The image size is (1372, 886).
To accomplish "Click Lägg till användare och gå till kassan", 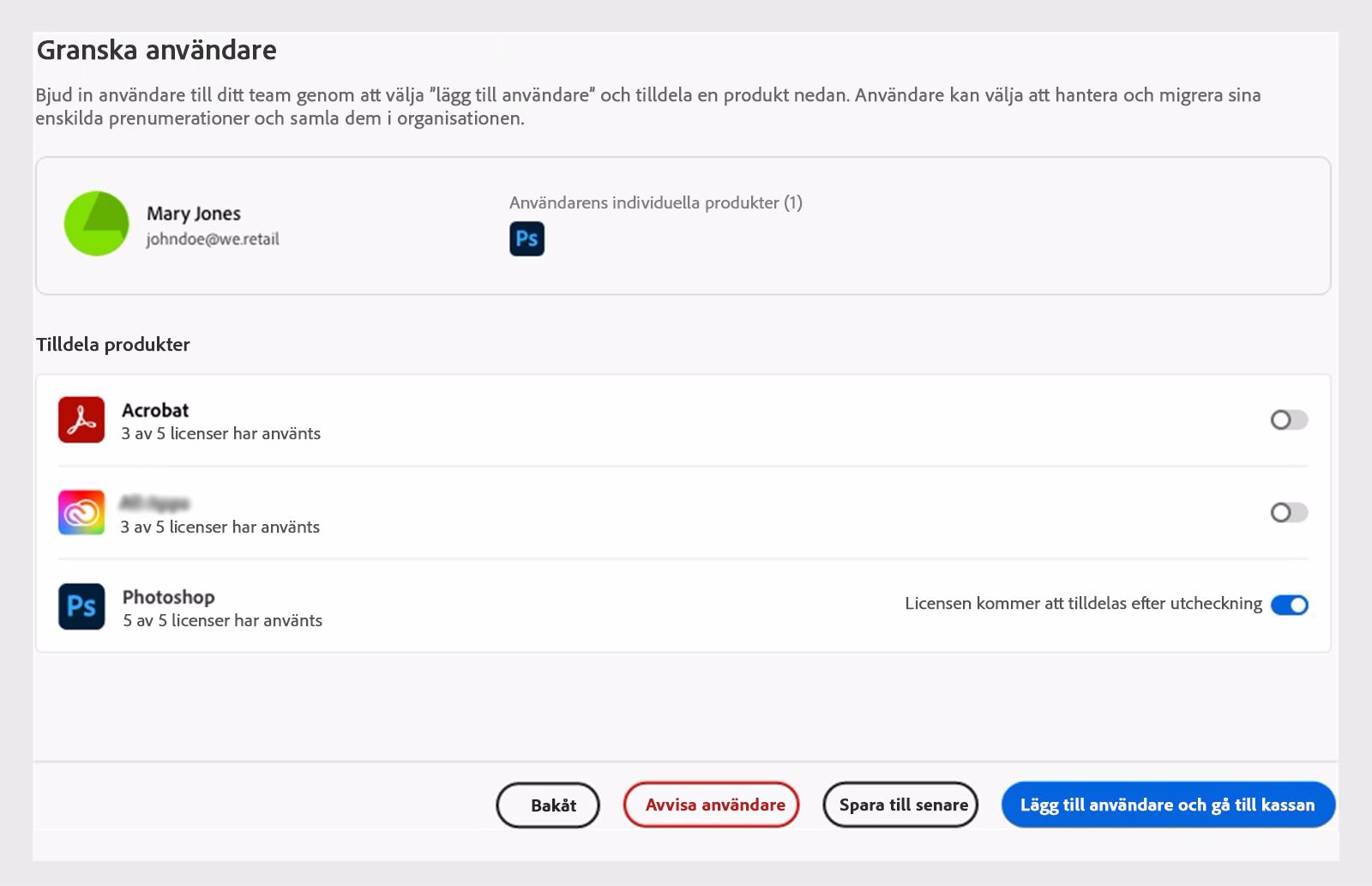I will click(x=1168, y=805).
